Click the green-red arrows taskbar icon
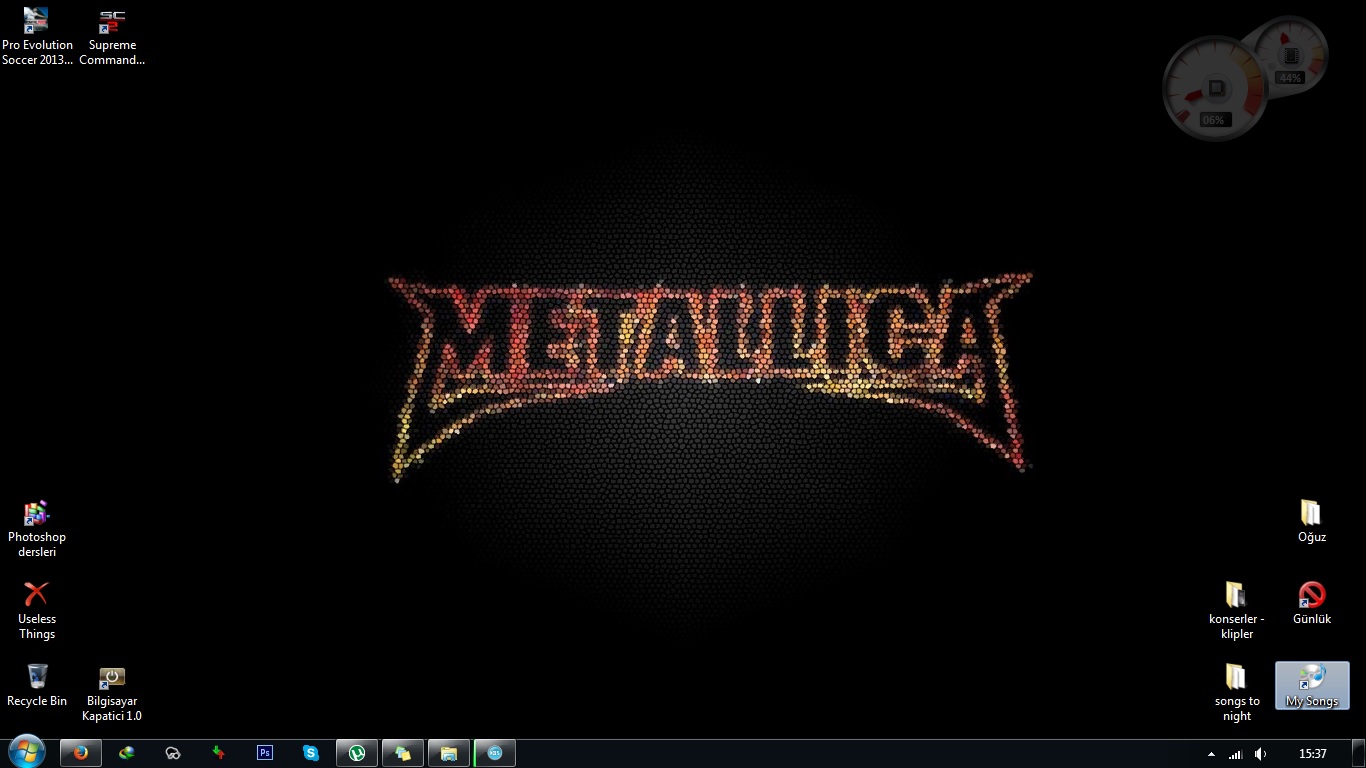The height and width of the screenshot is (768, 1366). pos(219,753)
